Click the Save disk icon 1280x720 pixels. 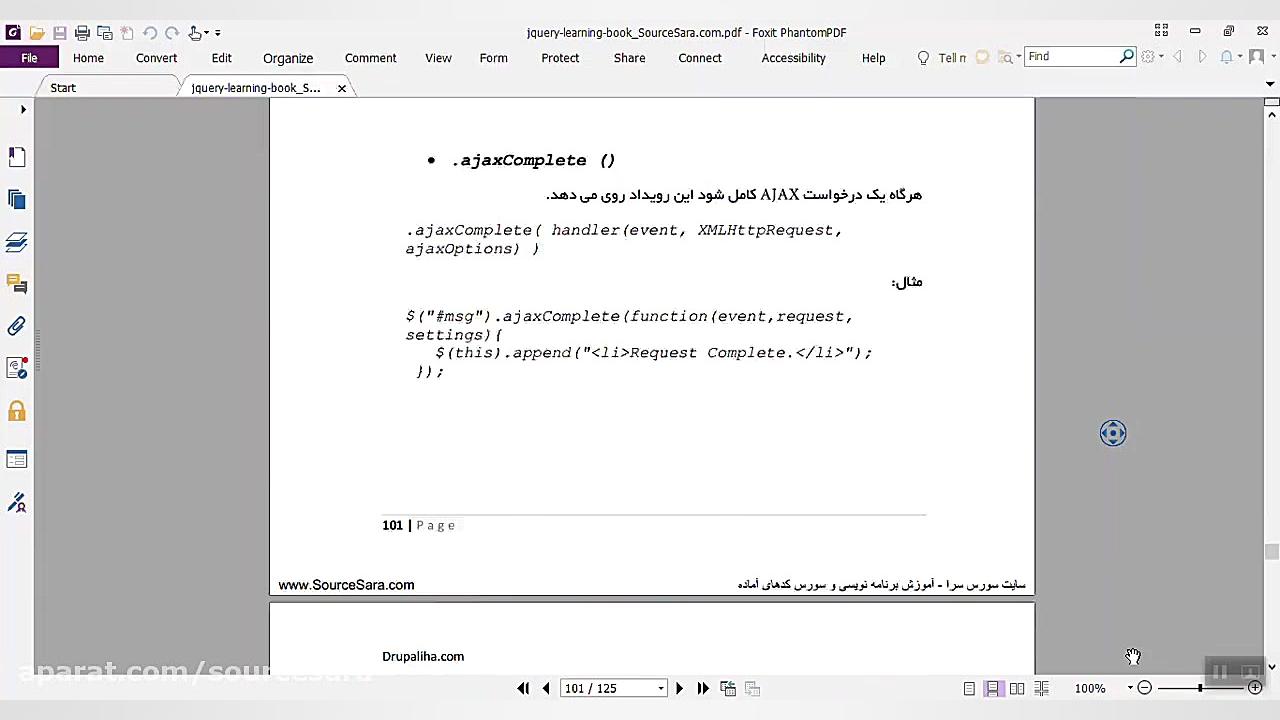pyautogui.click(x=60, y=33)
